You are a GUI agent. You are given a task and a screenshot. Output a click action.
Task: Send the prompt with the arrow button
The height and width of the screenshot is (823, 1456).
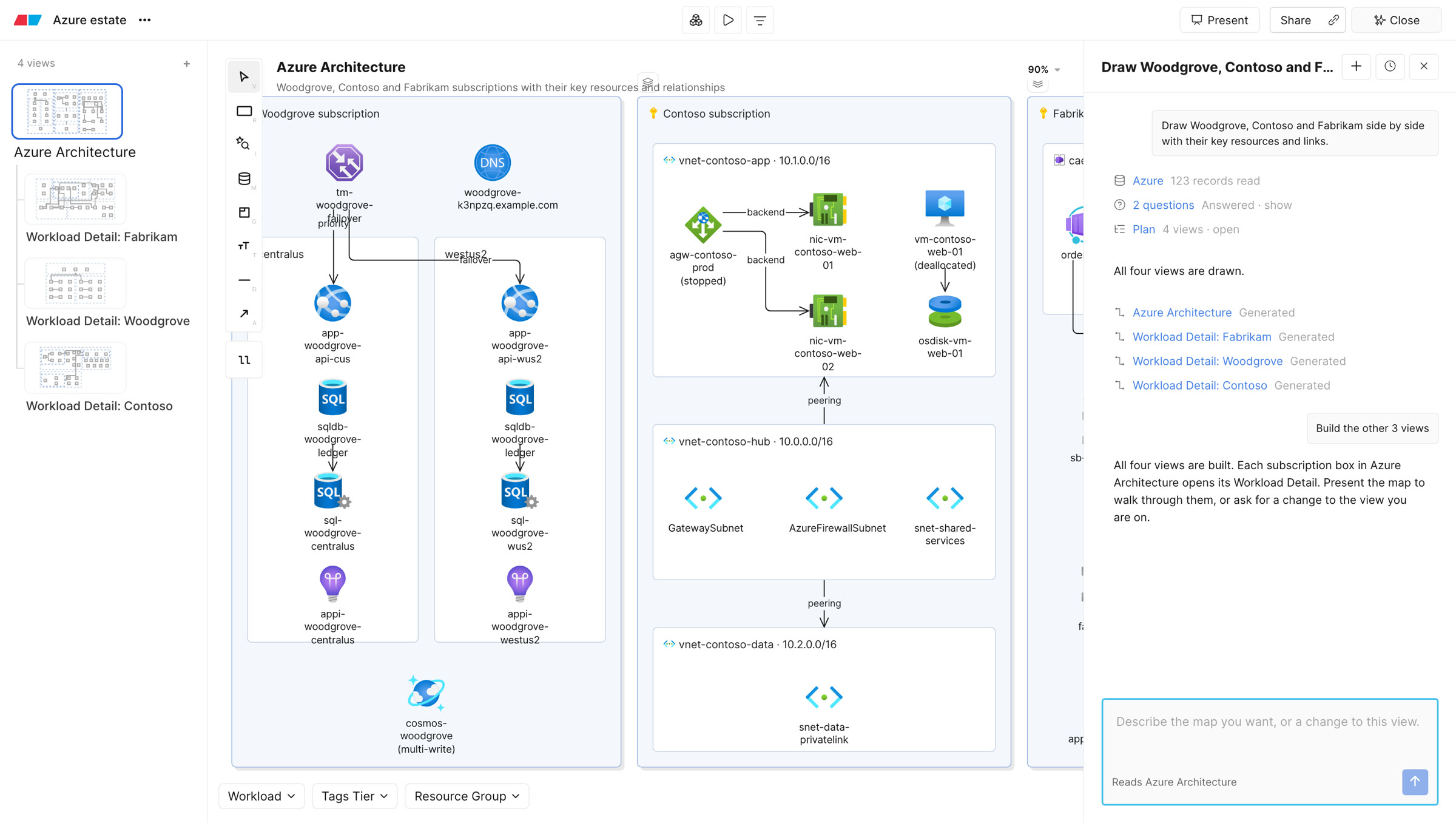tap(1415, 782)
